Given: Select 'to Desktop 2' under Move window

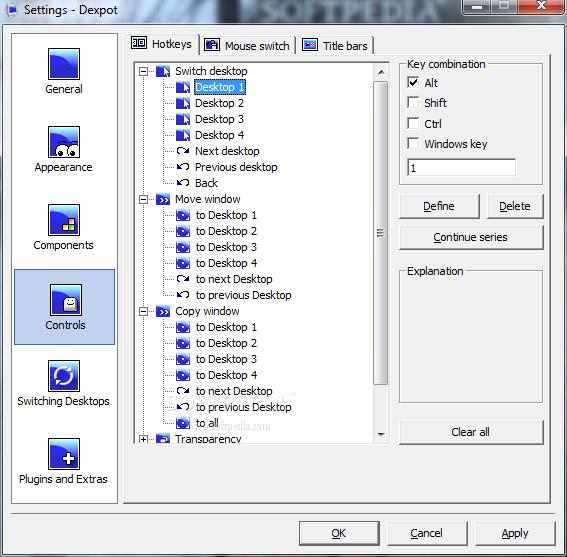Looking at the screenshot, I should 226,231.
